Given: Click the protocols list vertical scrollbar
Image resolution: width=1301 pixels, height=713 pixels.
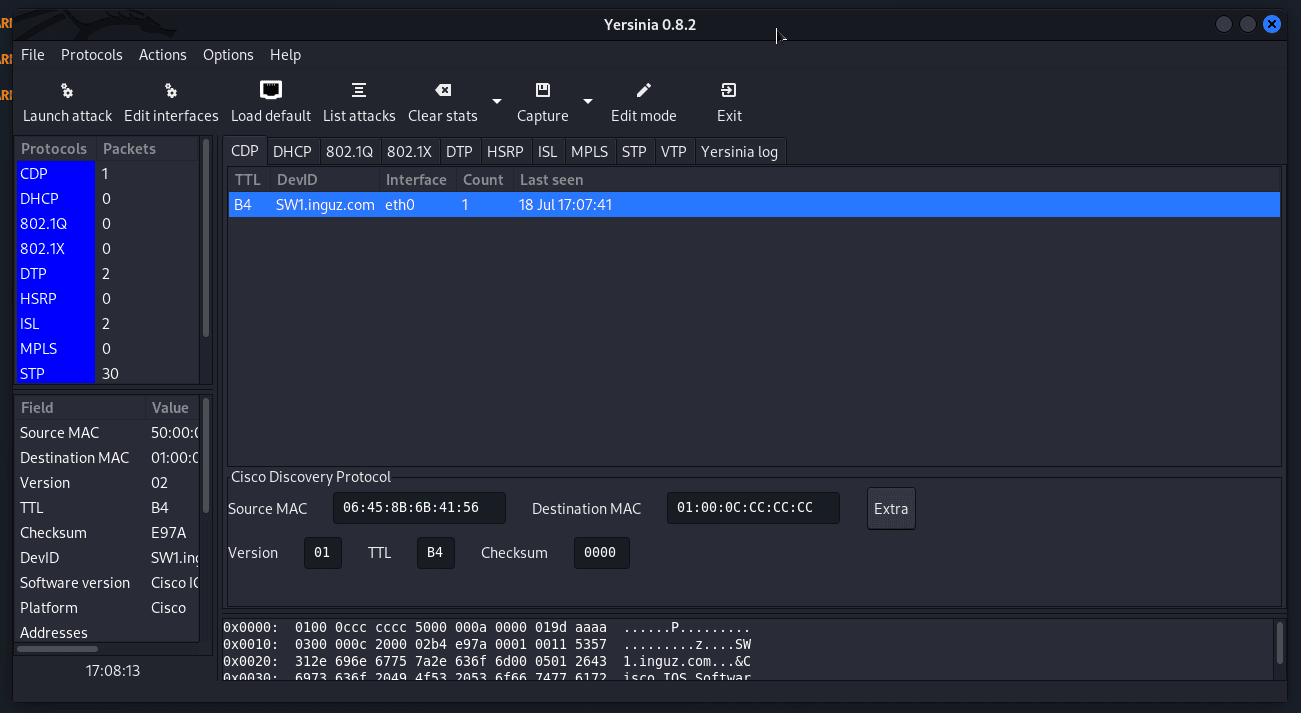Looking at the screenshot, I should click(x=206, y=240).
